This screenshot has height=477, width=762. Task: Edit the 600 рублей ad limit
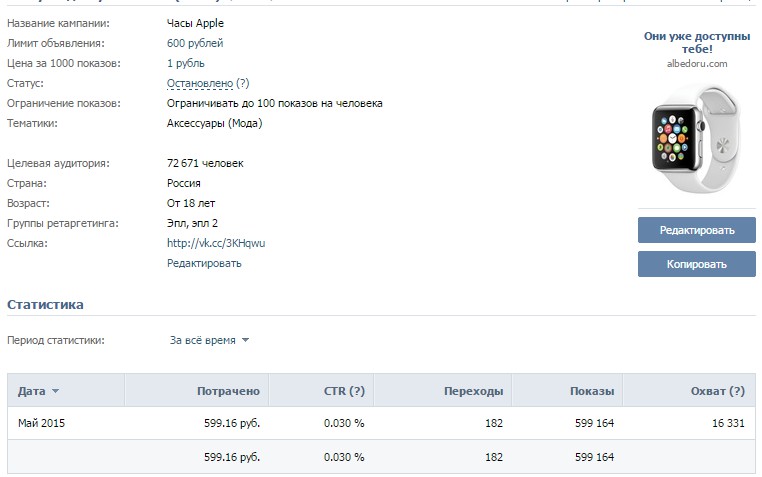click(x=195, y=43)
